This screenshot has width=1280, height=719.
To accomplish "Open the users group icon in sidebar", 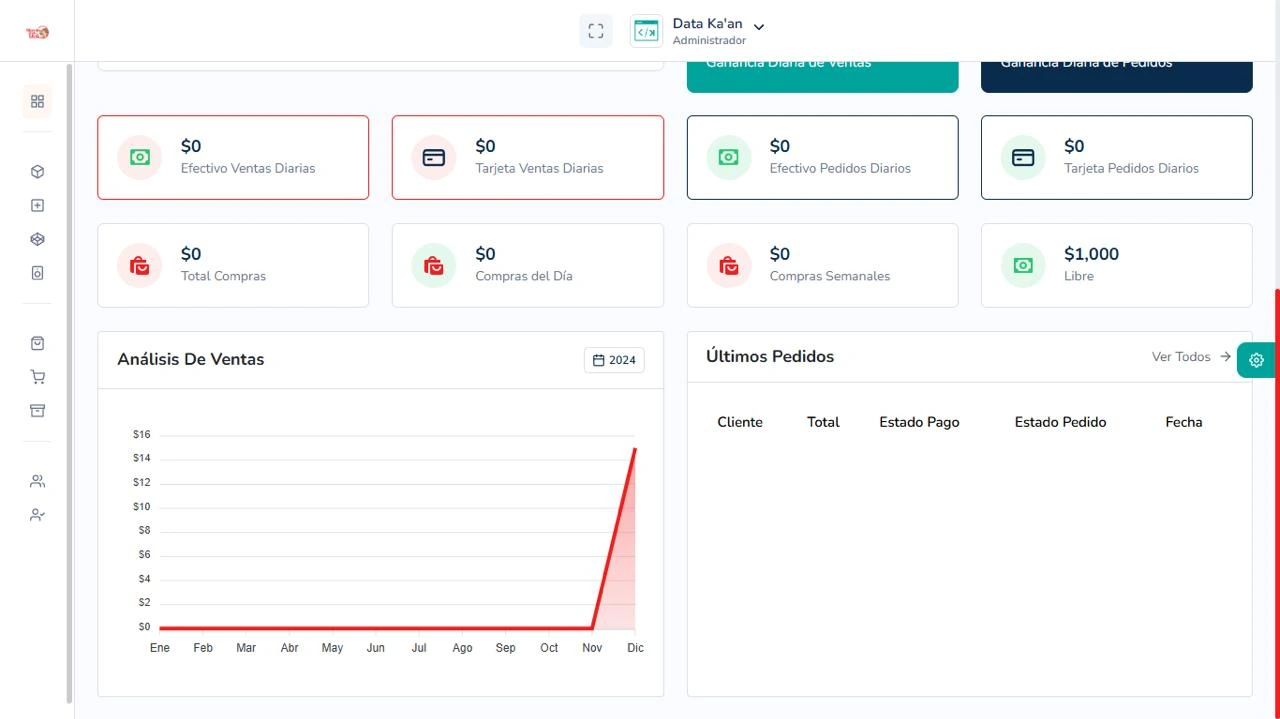I will click(x=37, y=481).
